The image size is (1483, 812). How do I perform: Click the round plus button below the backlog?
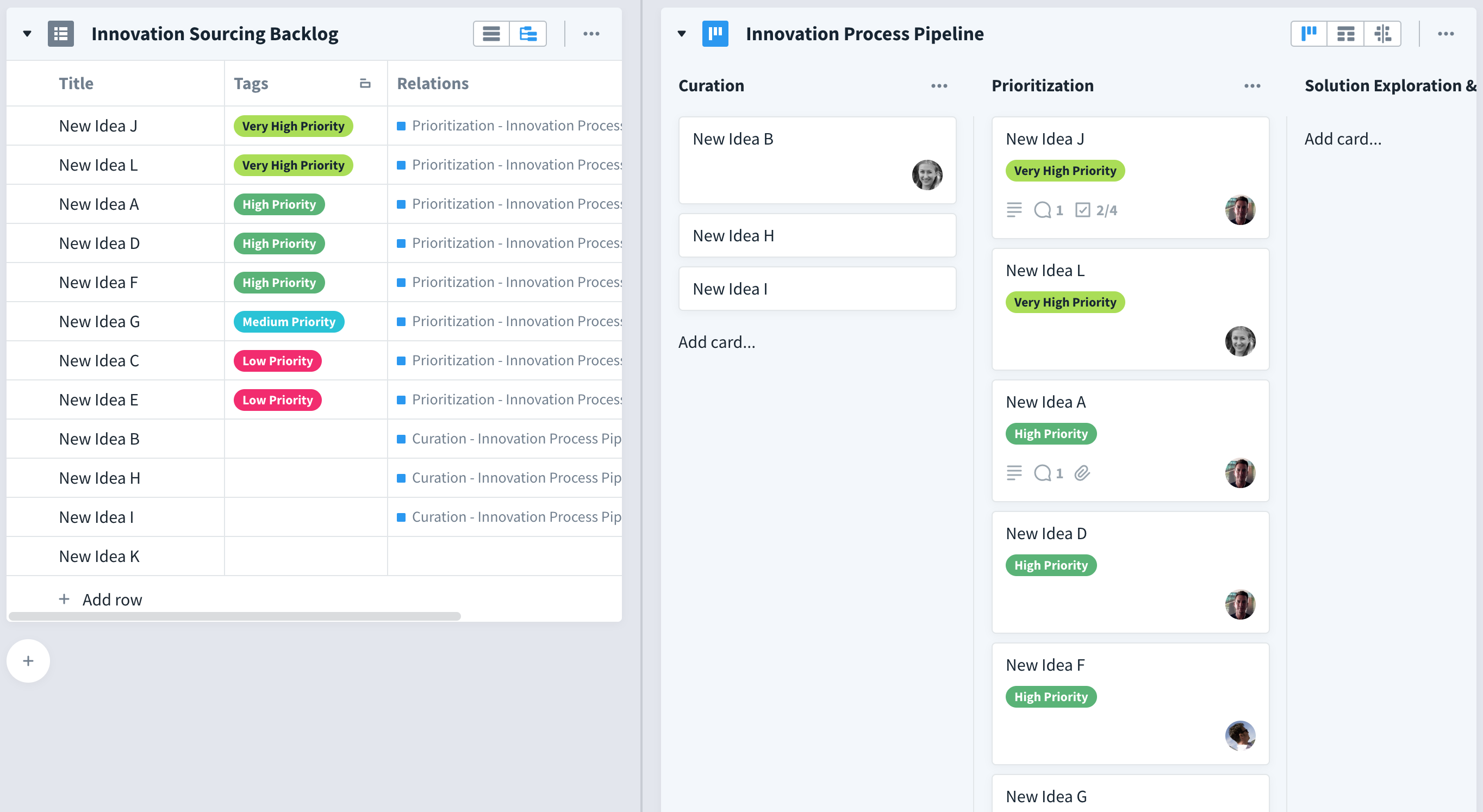tap(28, 661)
